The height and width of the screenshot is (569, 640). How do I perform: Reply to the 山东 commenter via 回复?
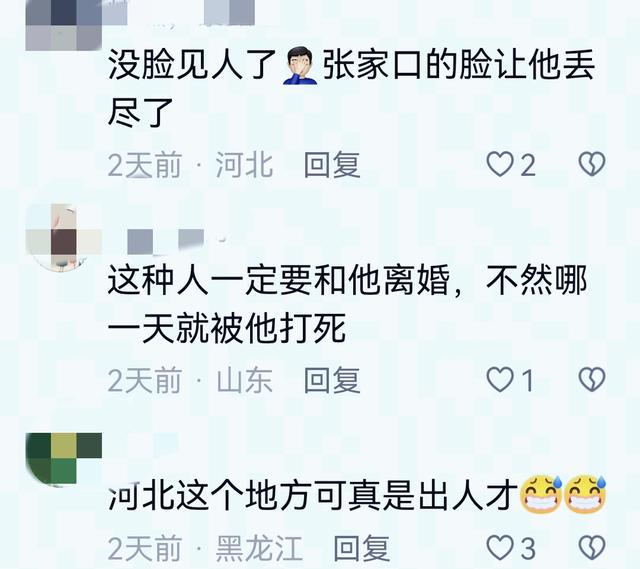pos(332,380)
